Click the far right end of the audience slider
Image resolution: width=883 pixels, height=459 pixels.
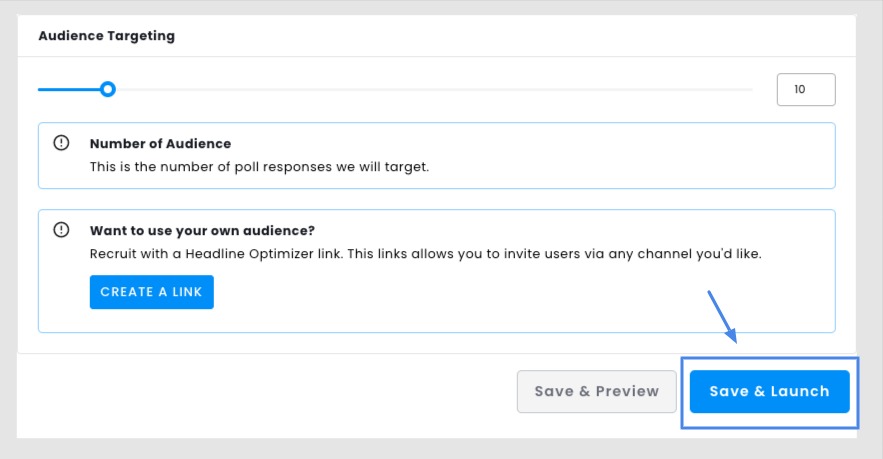point(751,89)
